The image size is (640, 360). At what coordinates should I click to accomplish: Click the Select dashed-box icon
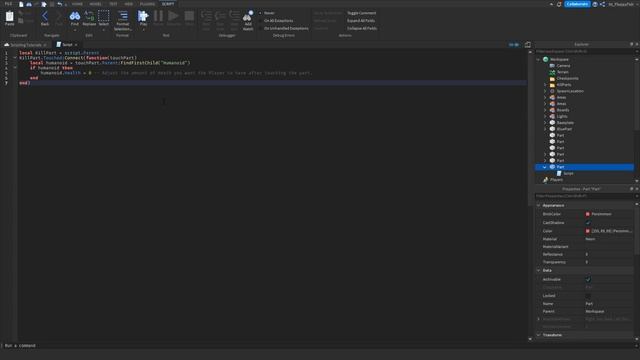[104, 16]
